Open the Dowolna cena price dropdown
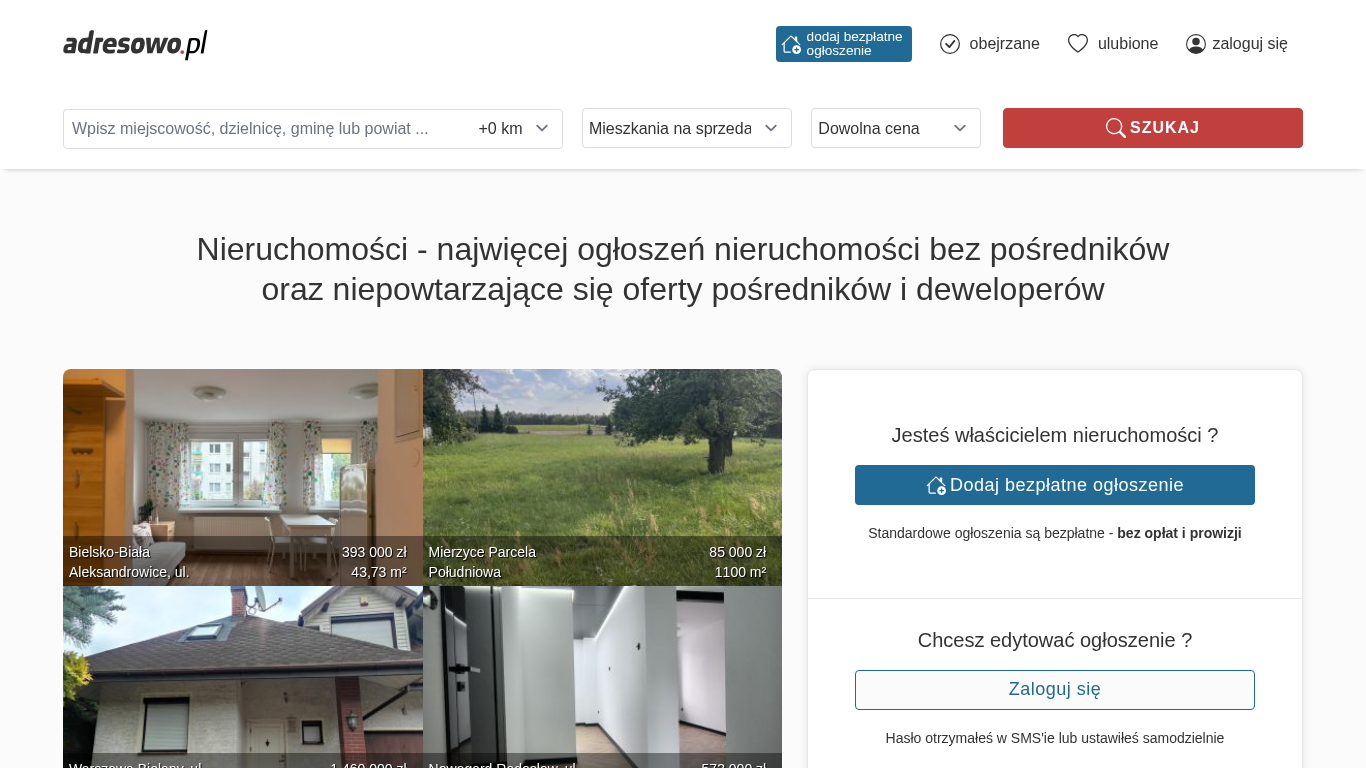Screen dimensions: 1366x768 895,128
